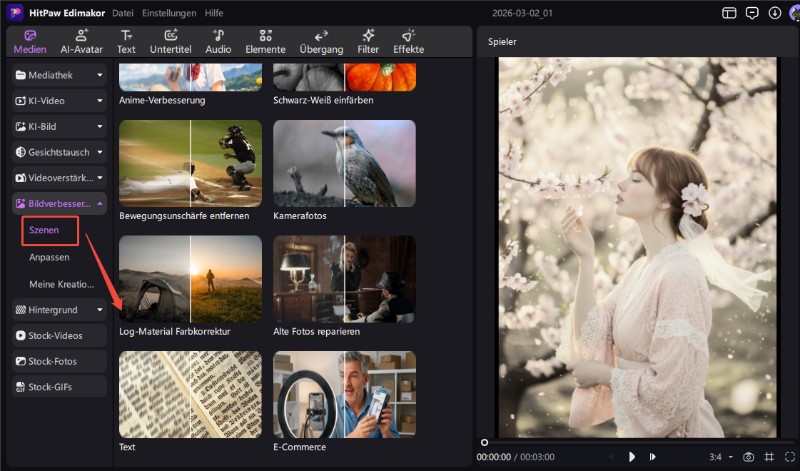Viewport: 800px width, 471px height.
Task: Open the layout switcher icon
Action: click(x=729, y=13)
